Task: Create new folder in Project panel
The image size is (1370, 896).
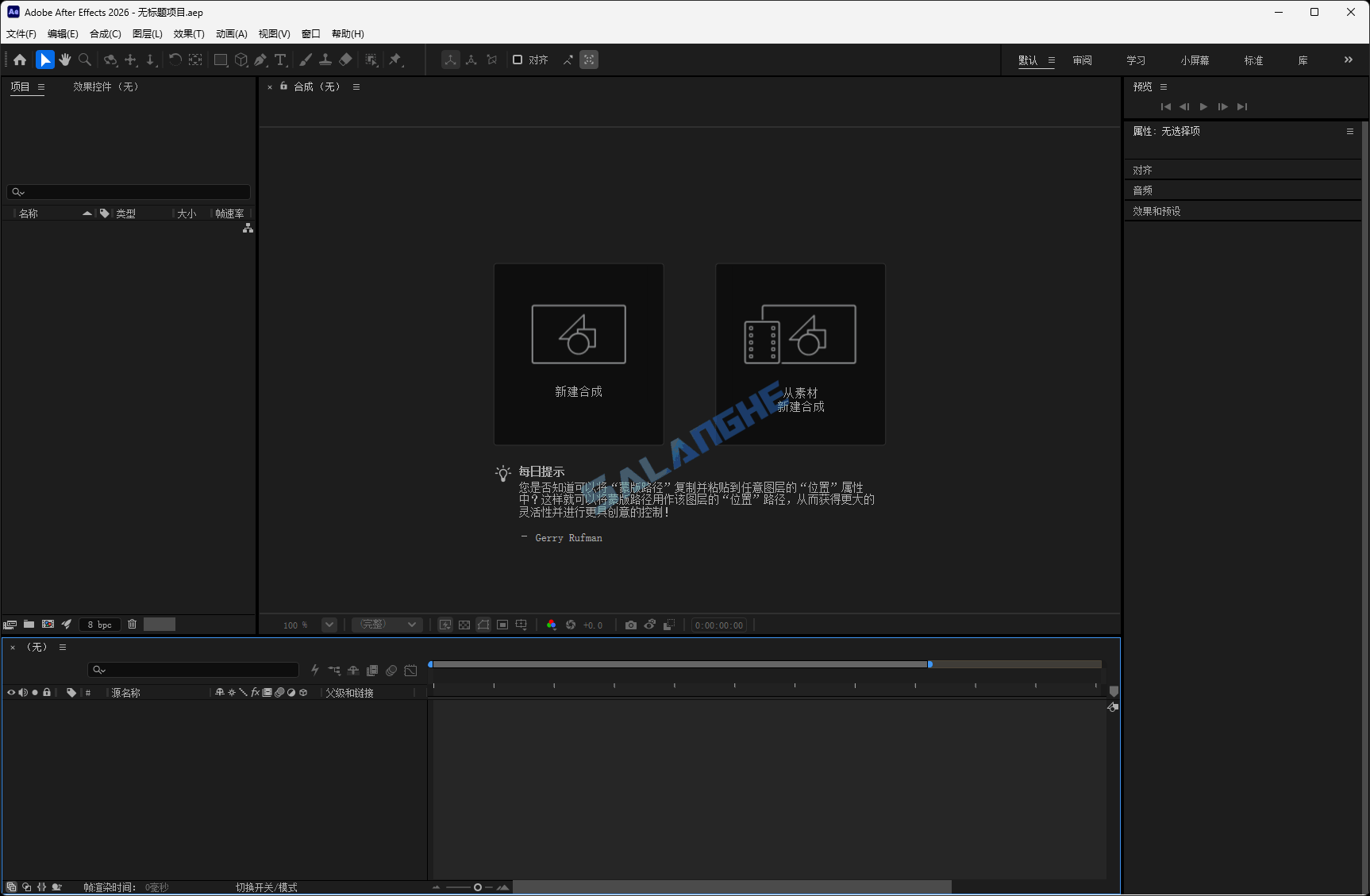Action: tap(29, 625)
